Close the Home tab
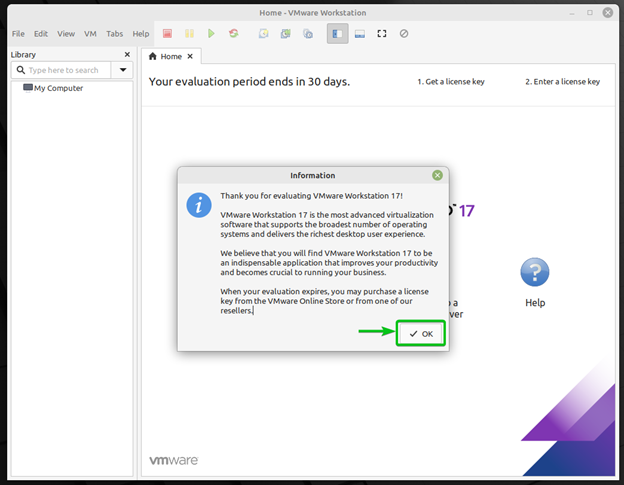This screenshot has width=624, height=485. click(190, 56)
